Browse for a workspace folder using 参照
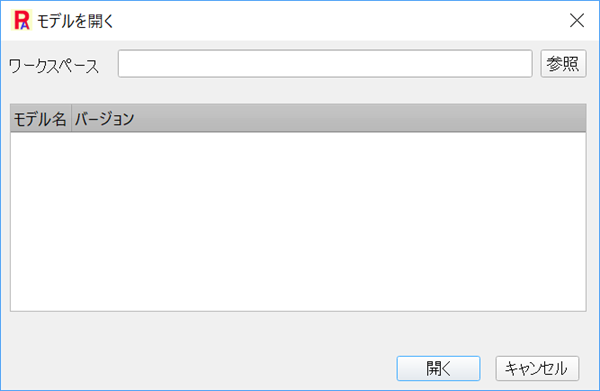Viewport: 600px width, 391px height. [563, 64]
